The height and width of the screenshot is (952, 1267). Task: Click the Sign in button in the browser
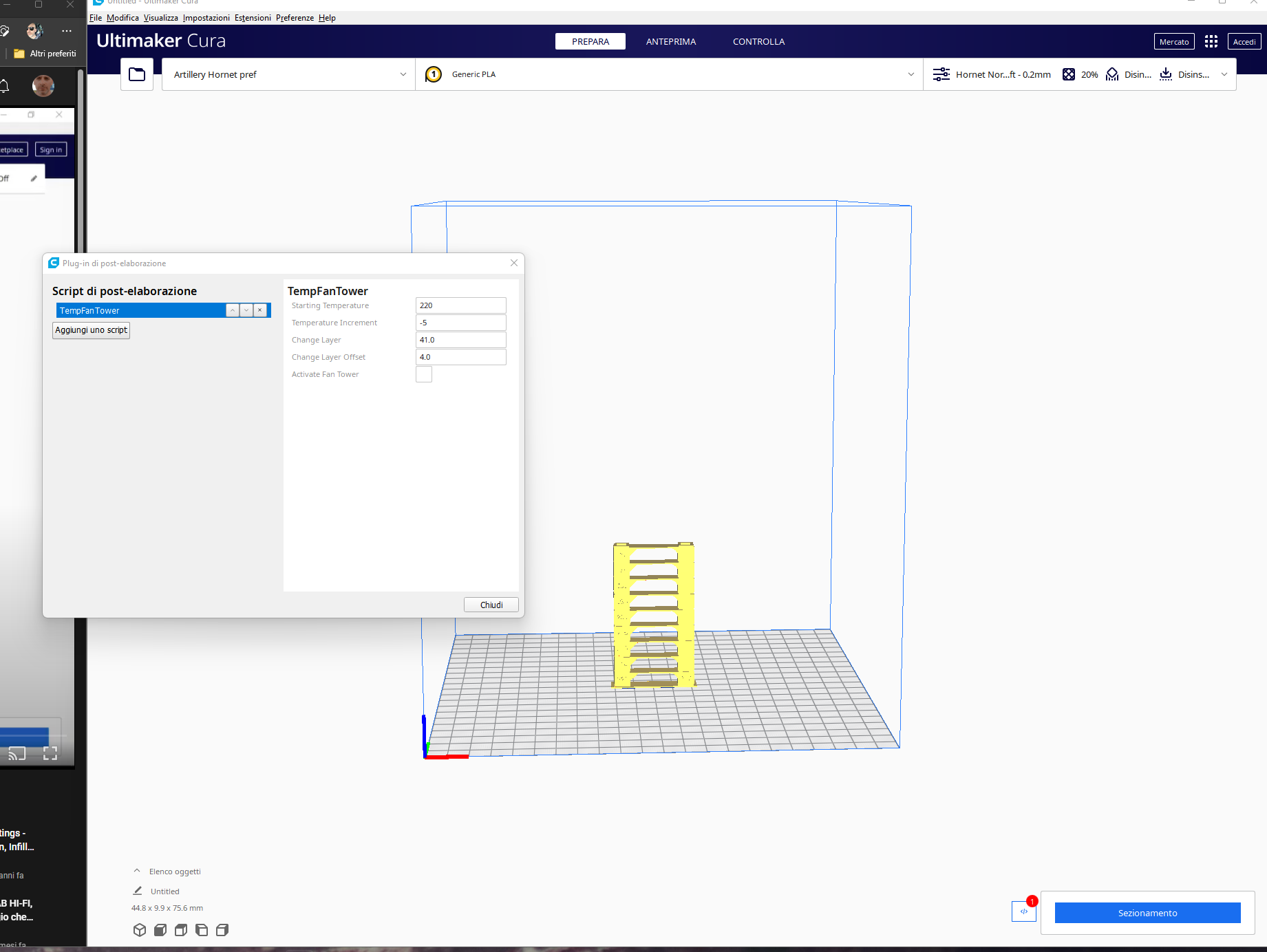pyautogui.click(x=51, y=150)
